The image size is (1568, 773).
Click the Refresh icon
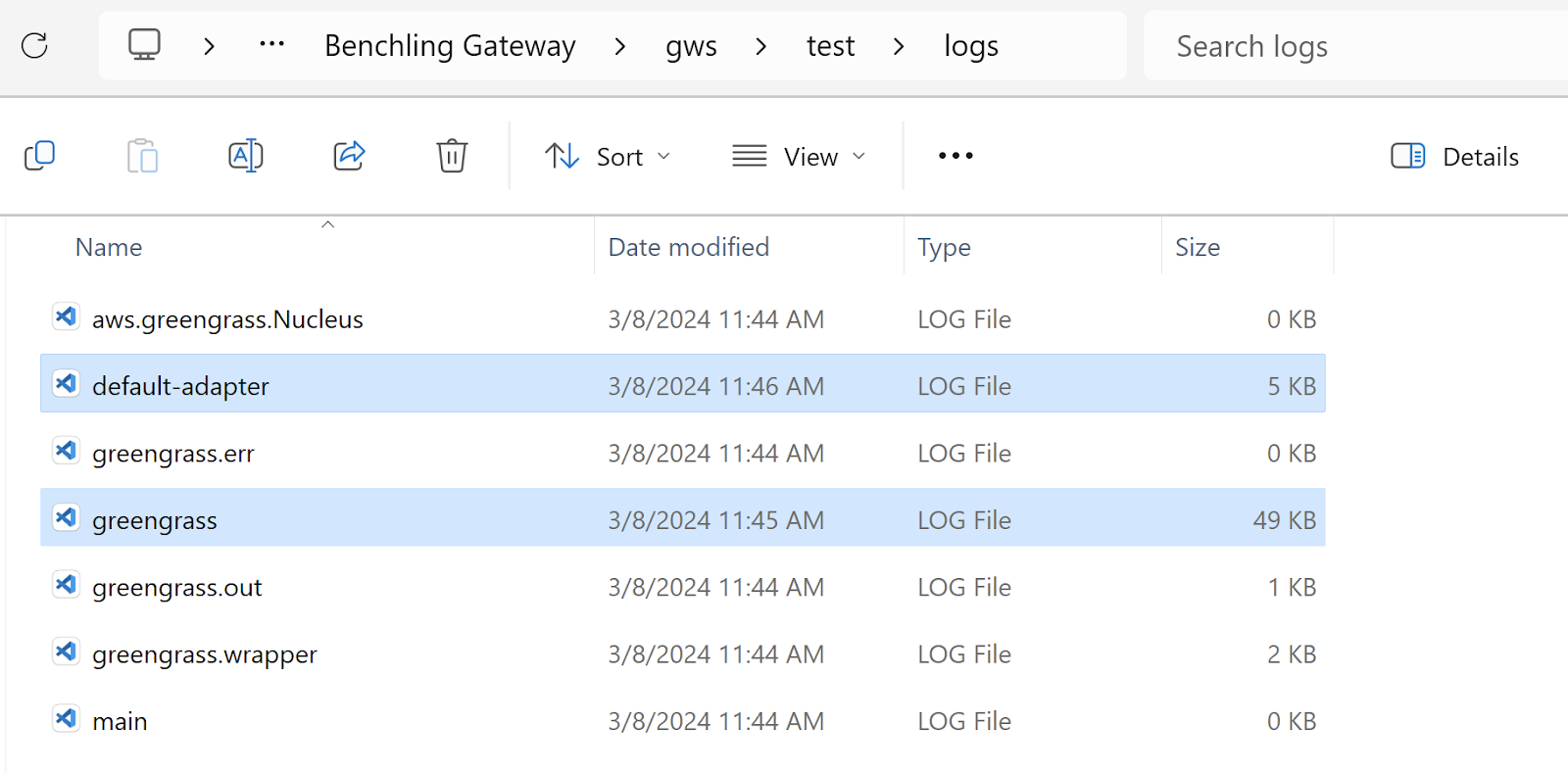tap(35, 45)
